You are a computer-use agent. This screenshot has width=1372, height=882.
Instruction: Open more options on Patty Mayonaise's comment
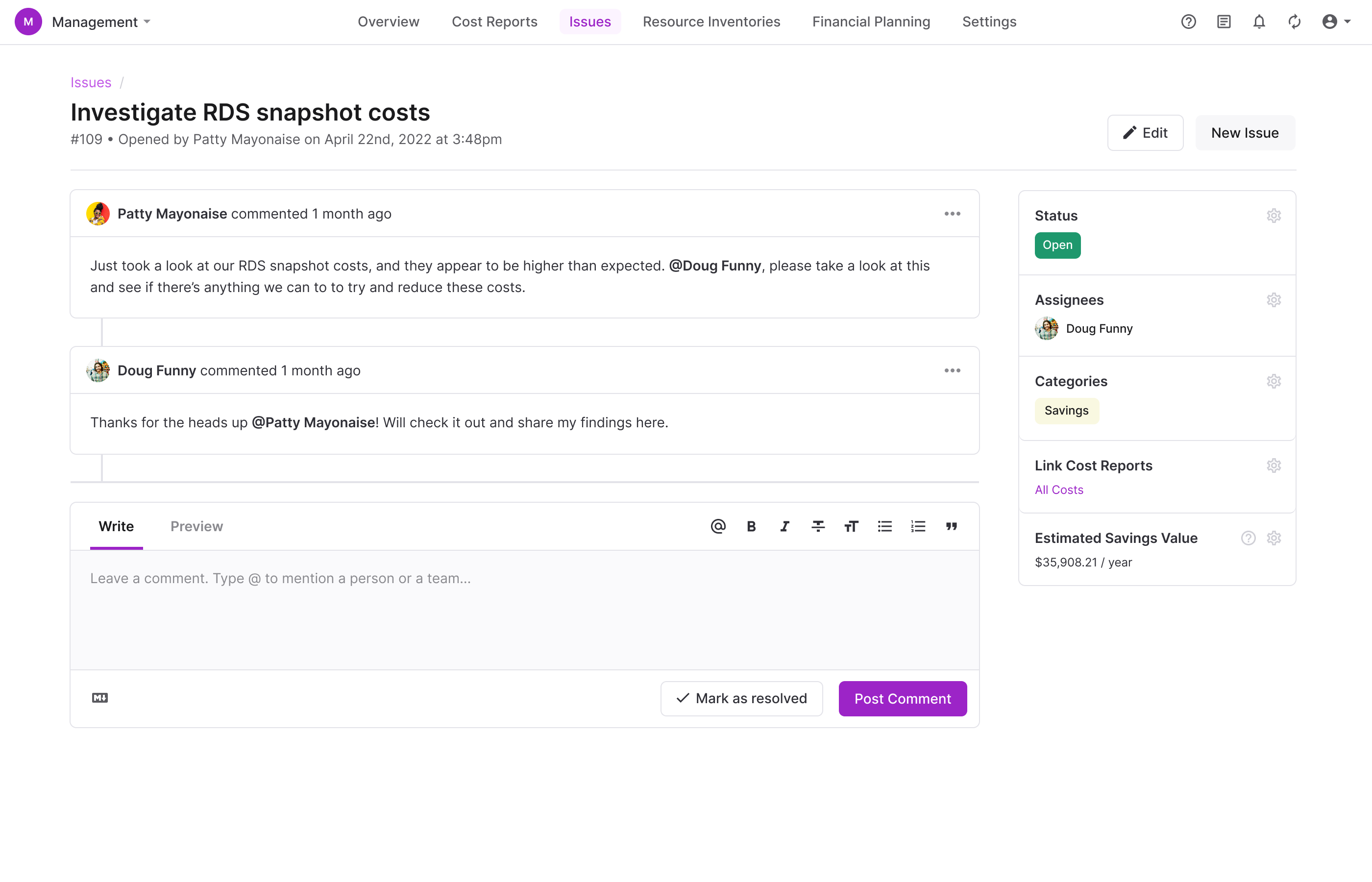pyautogui.click(x=952, y=214)
